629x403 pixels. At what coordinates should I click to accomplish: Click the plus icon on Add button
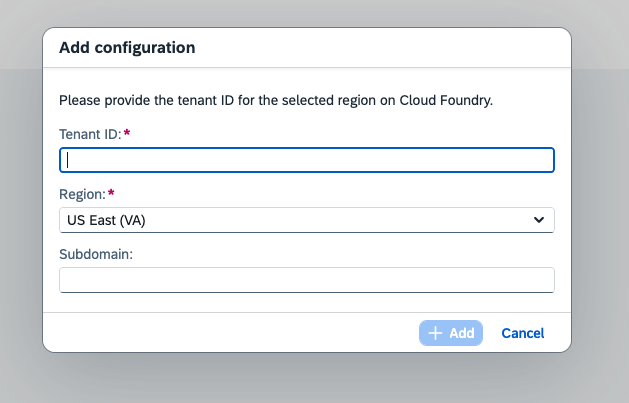(435, 333)
